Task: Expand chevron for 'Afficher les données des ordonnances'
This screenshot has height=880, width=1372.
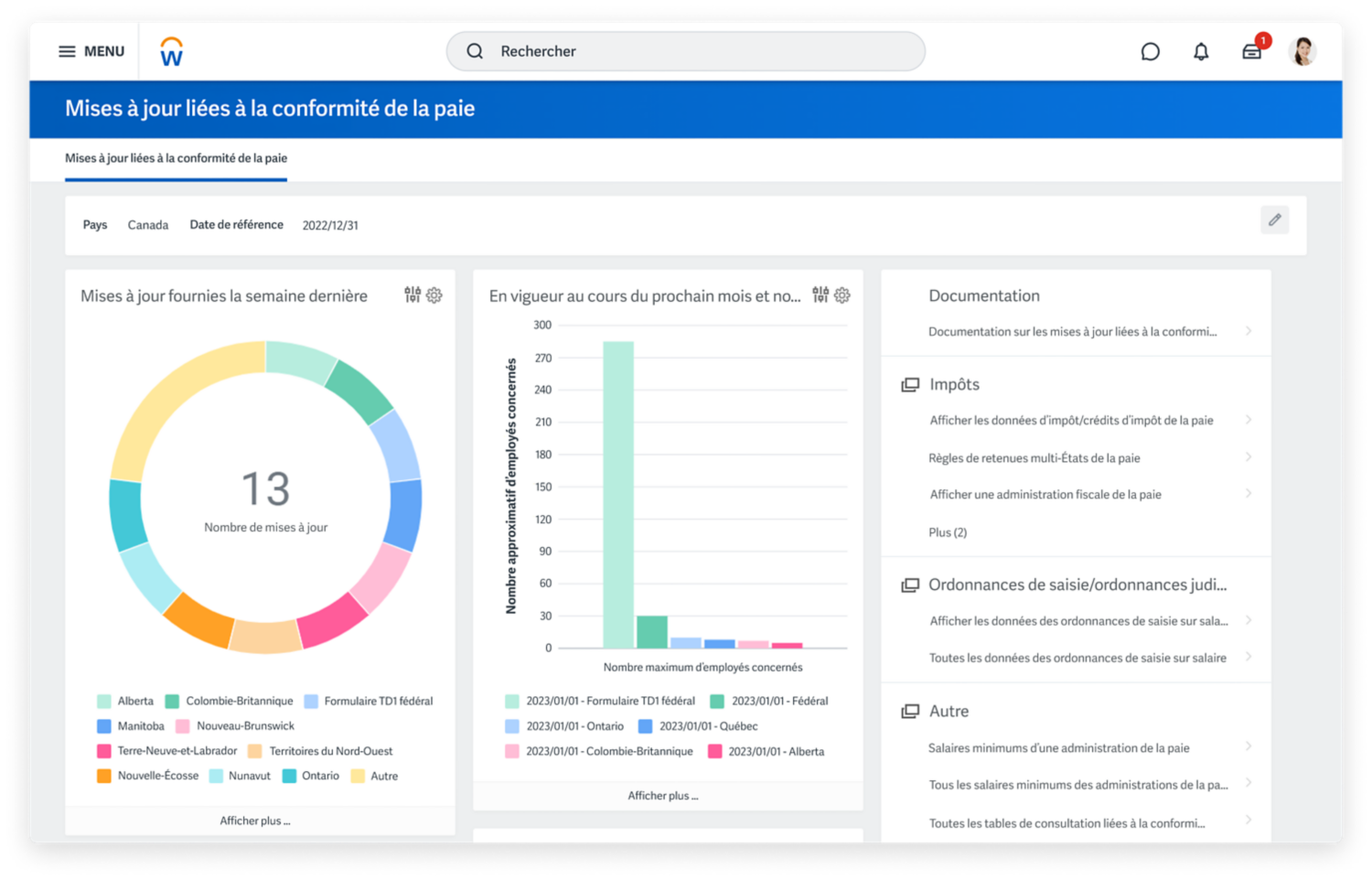Action: tap(1249, 620)
